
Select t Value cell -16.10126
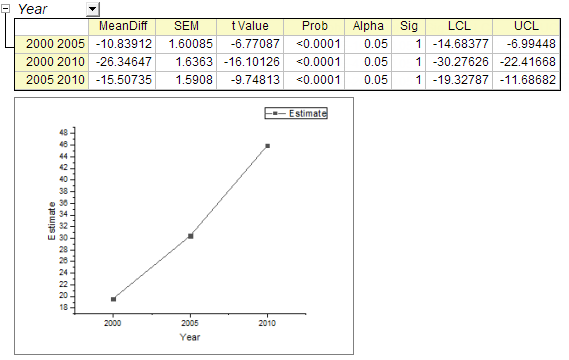tap(250, 62)
